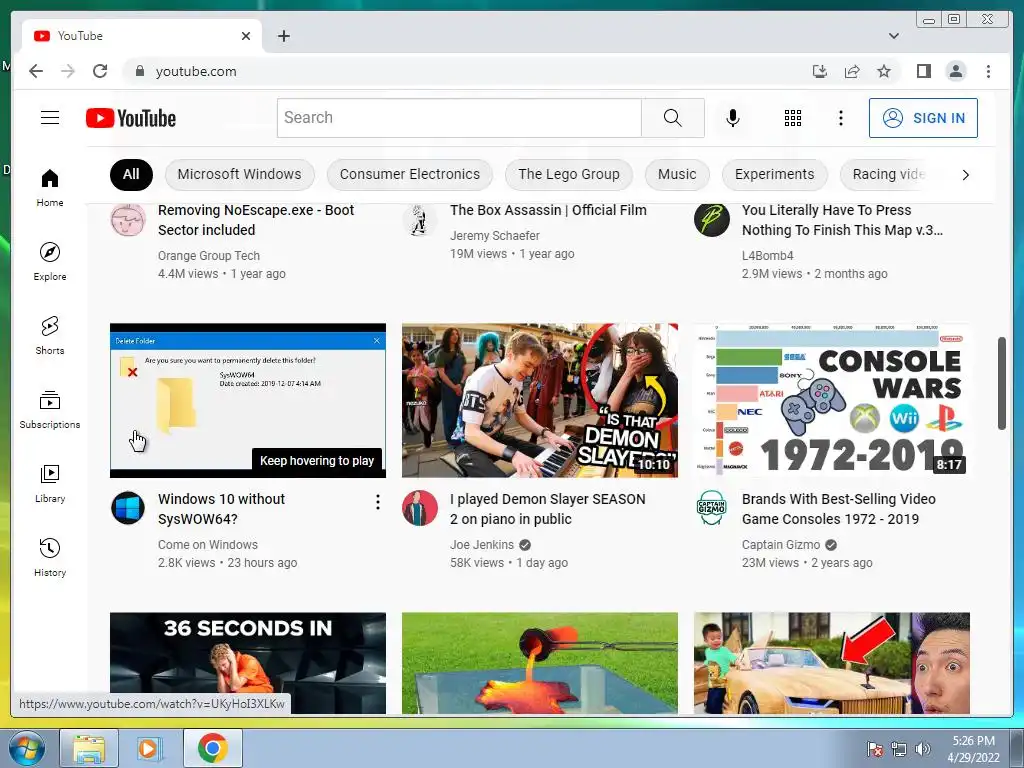Screen dimensions: 1024x768
Task: Open Explore in the sidebar
Action: point(50,261)
